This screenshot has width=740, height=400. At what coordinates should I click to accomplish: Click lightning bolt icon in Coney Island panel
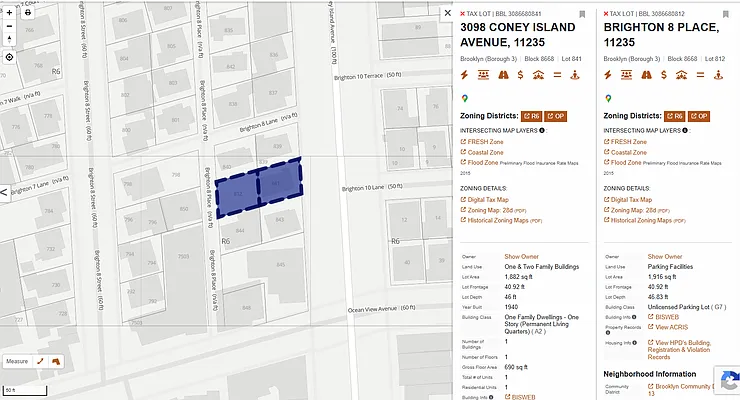(x=464, y=75)
